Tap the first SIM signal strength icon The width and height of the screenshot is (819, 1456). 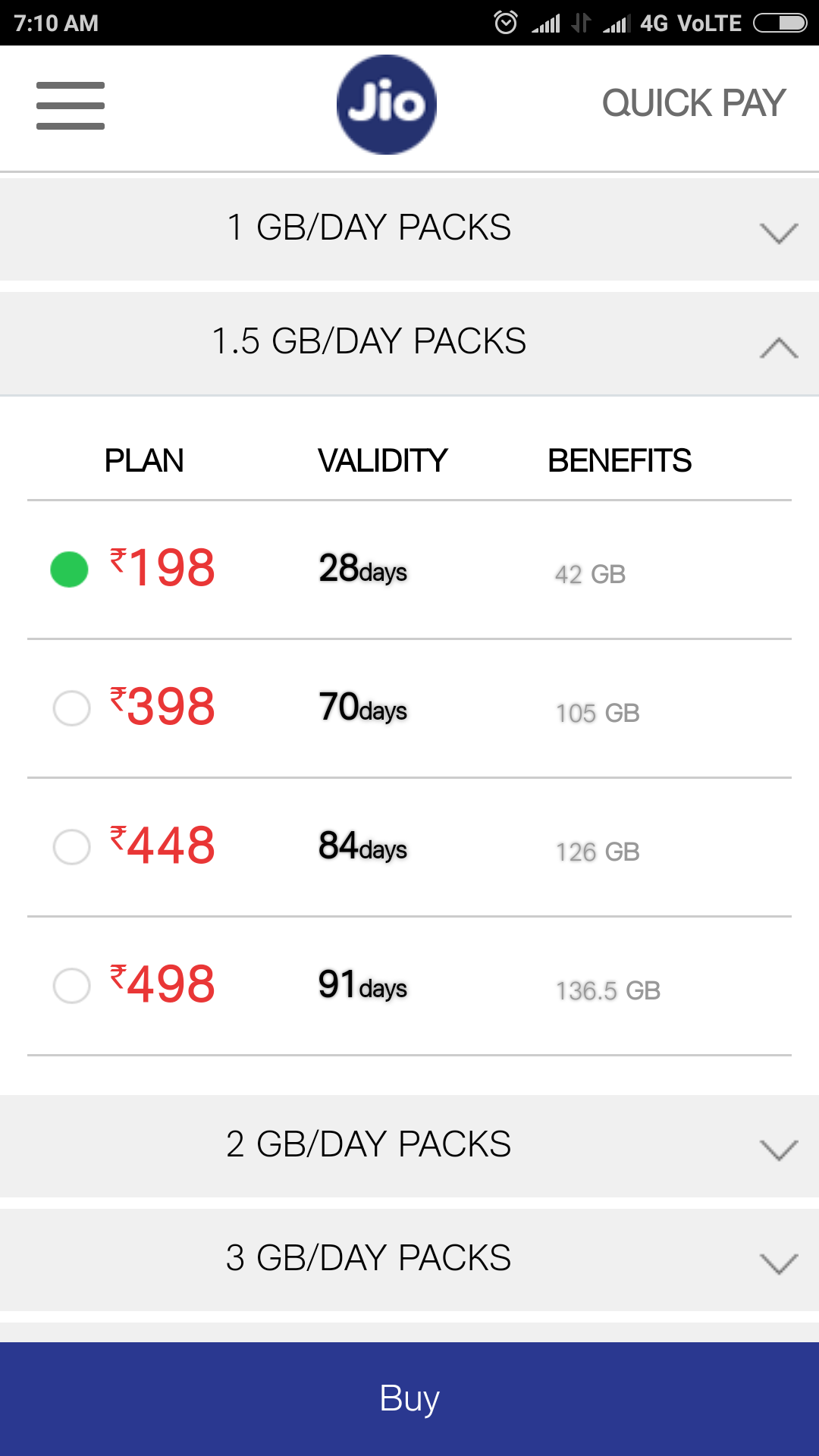tap(546, 24)
